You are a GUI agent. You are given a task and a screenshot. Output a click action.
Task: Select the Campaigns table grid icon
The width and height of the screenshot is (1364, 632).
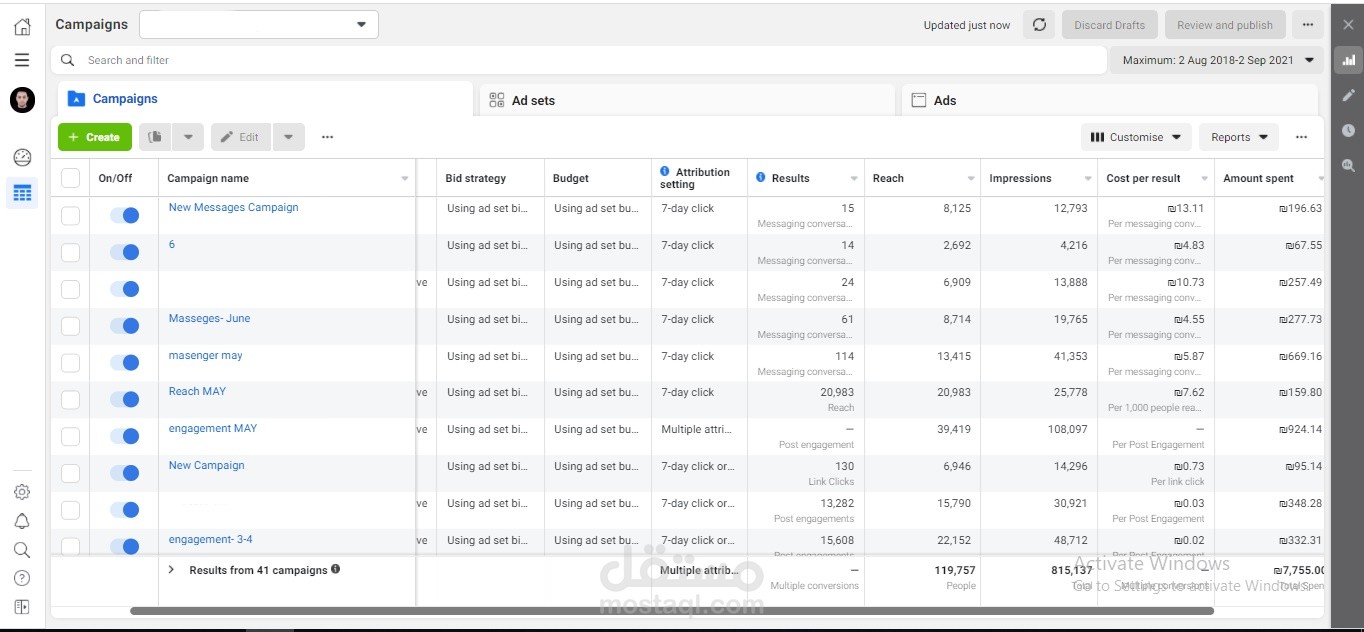tap(22, 193)
